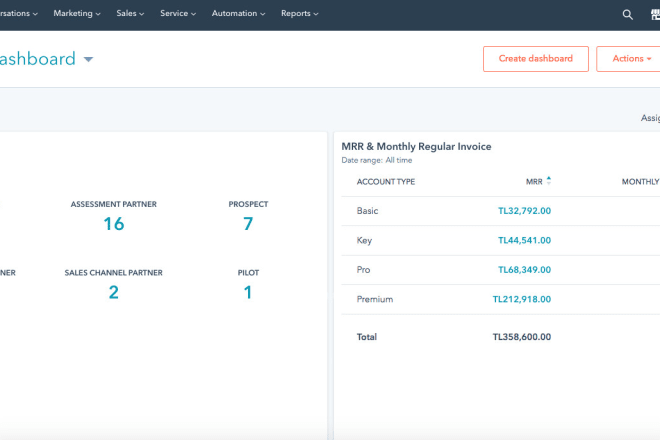Open Assessment Partner count 16
Screen dimensions: 660x440
tap(114, 224)
